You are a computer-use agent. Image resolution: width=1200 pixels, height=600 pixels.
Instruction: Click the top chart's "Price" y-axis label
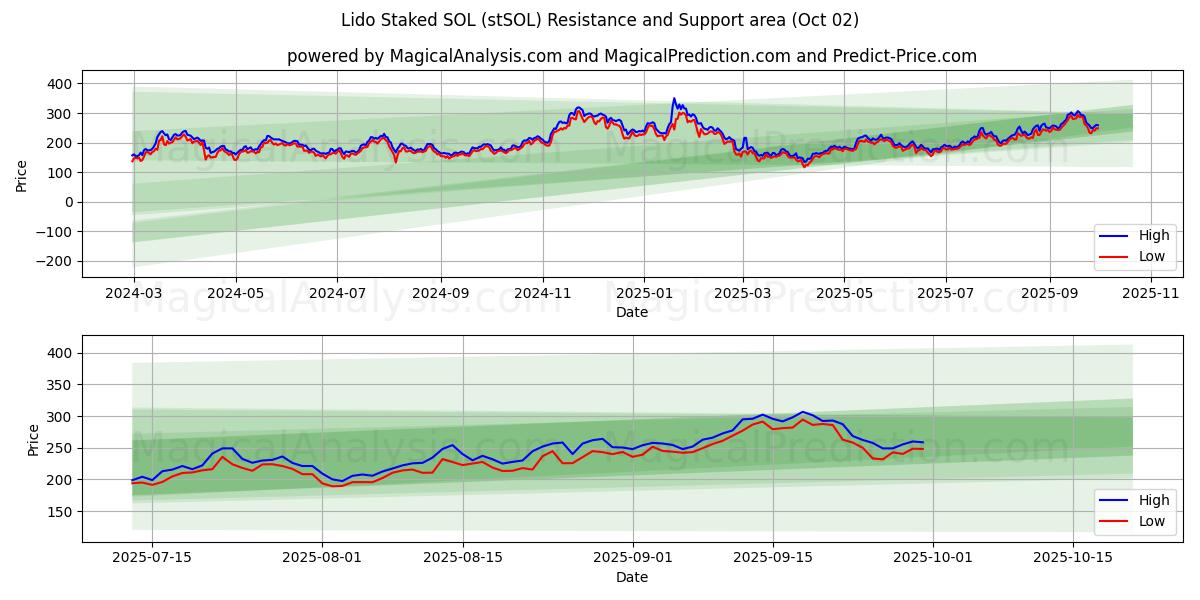[22, 174]
